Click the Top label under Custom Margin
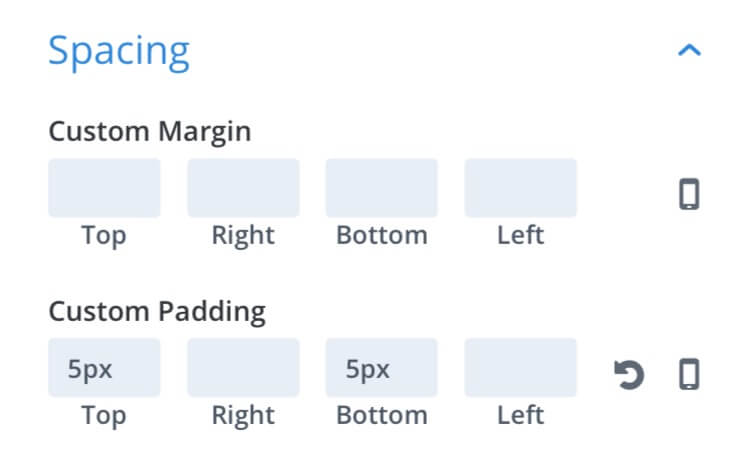Image resolution: width=732 pixels, height=464 pixels. click(104, 236)
